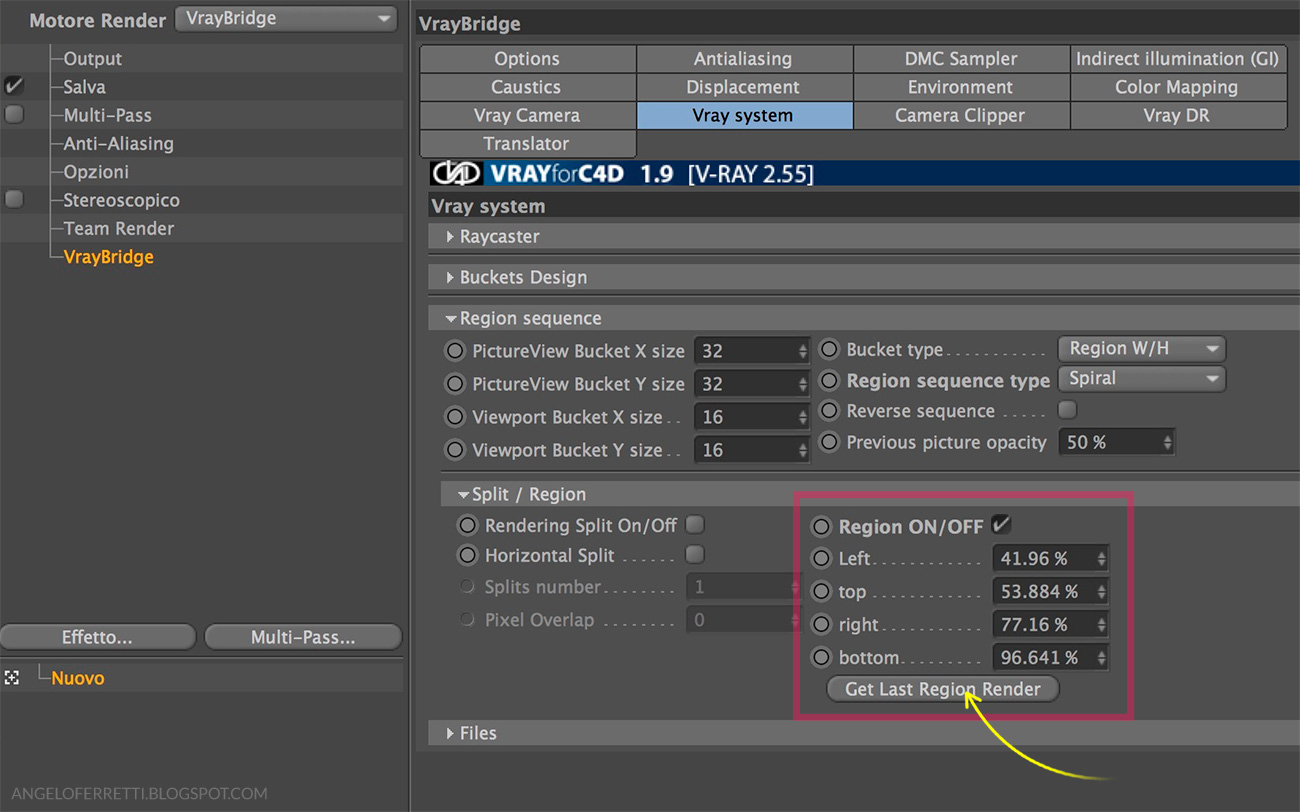Switch to the Antialiasing tab

tap(743, 59)
